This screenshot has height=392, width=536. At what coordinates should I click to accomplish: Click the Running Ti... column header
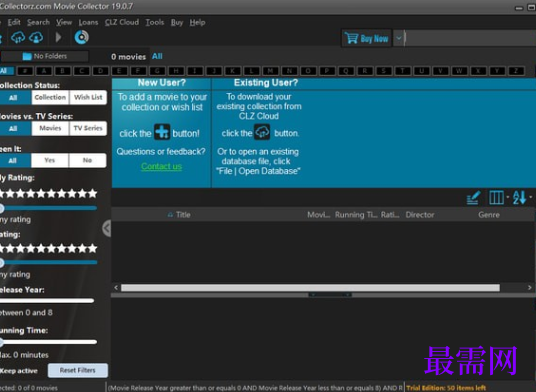pos(356,215)
